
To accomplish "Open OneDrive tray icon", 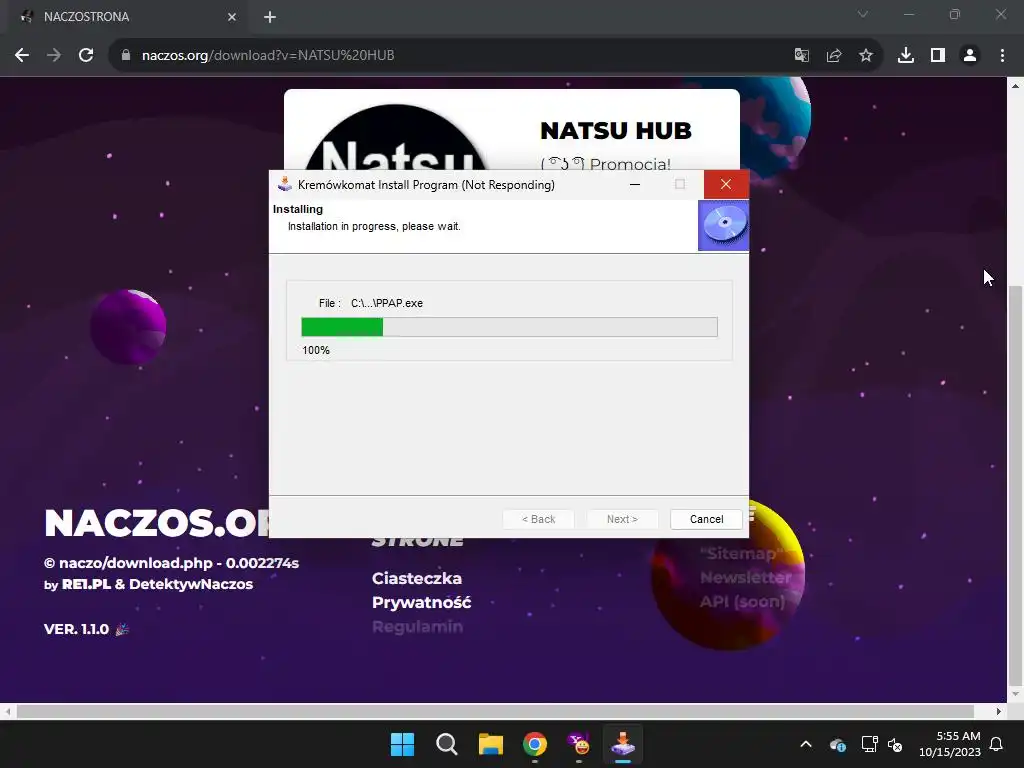I will [x=838, y=744].
